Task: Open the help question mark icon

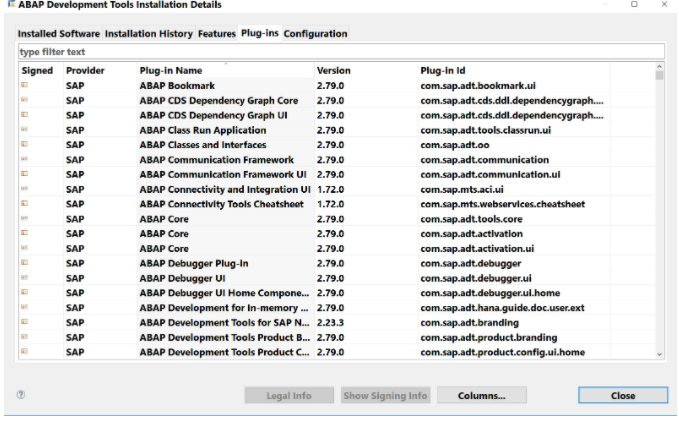Action: 21,394
